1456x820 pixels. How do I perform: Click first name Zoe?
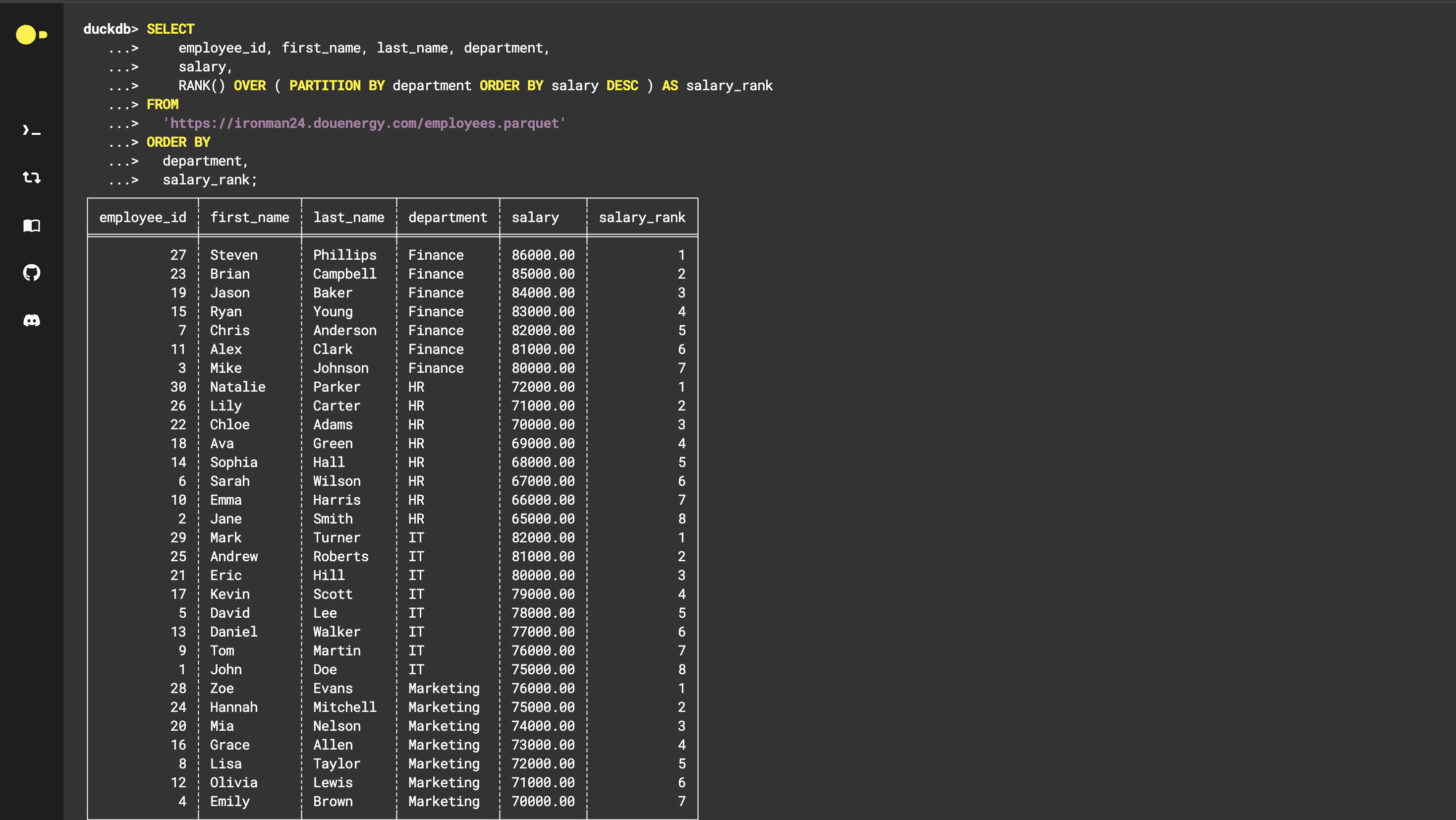222,688
